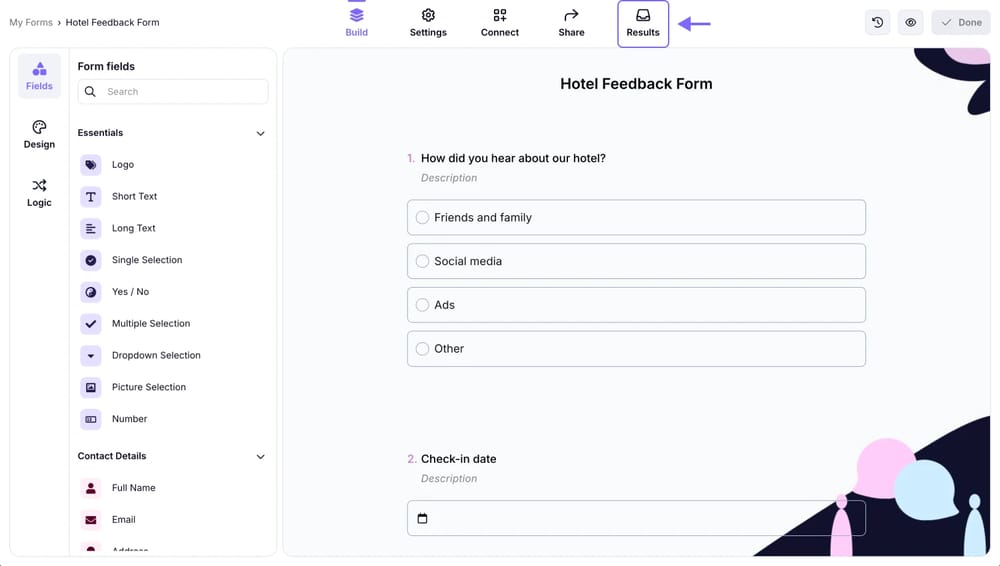Collapse the Essentials section

[x=260, y=133]
